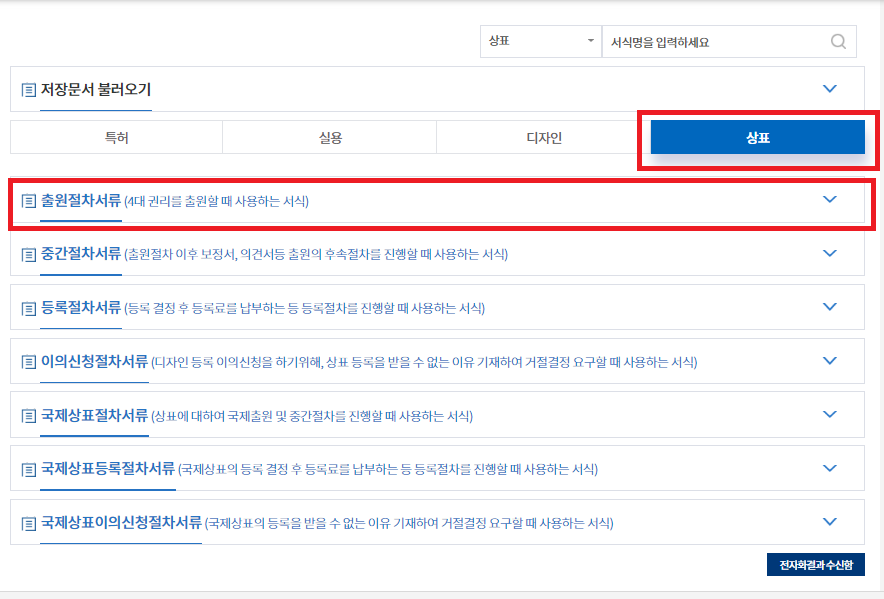Switch to the 디자인 tab
This screenshot has height=599, width=884.
point(544,137)
